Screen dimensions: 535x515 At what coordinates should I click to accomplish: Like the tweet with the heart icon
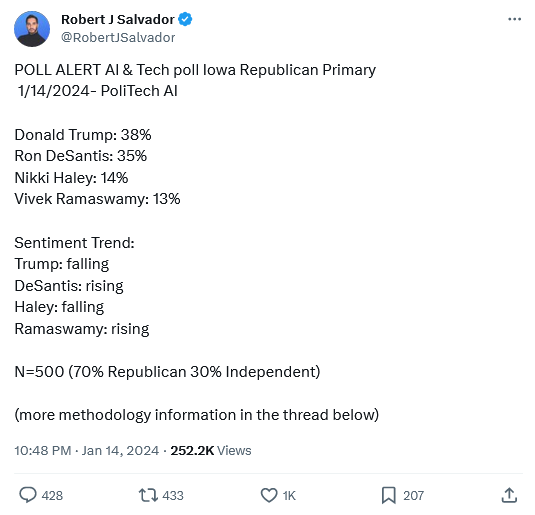coord(269,495)
